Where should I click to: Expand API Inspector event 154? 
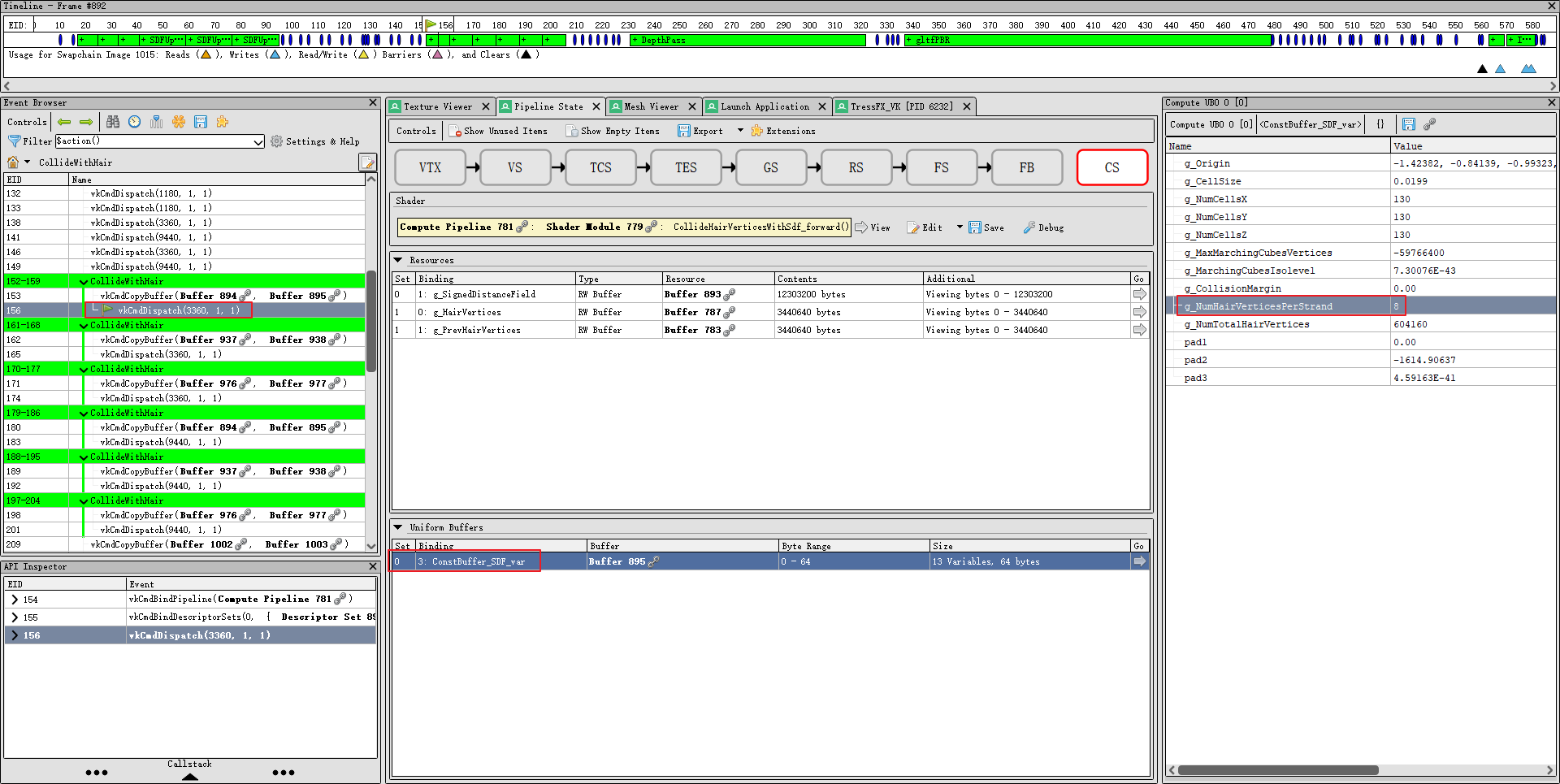coord(15,600)
